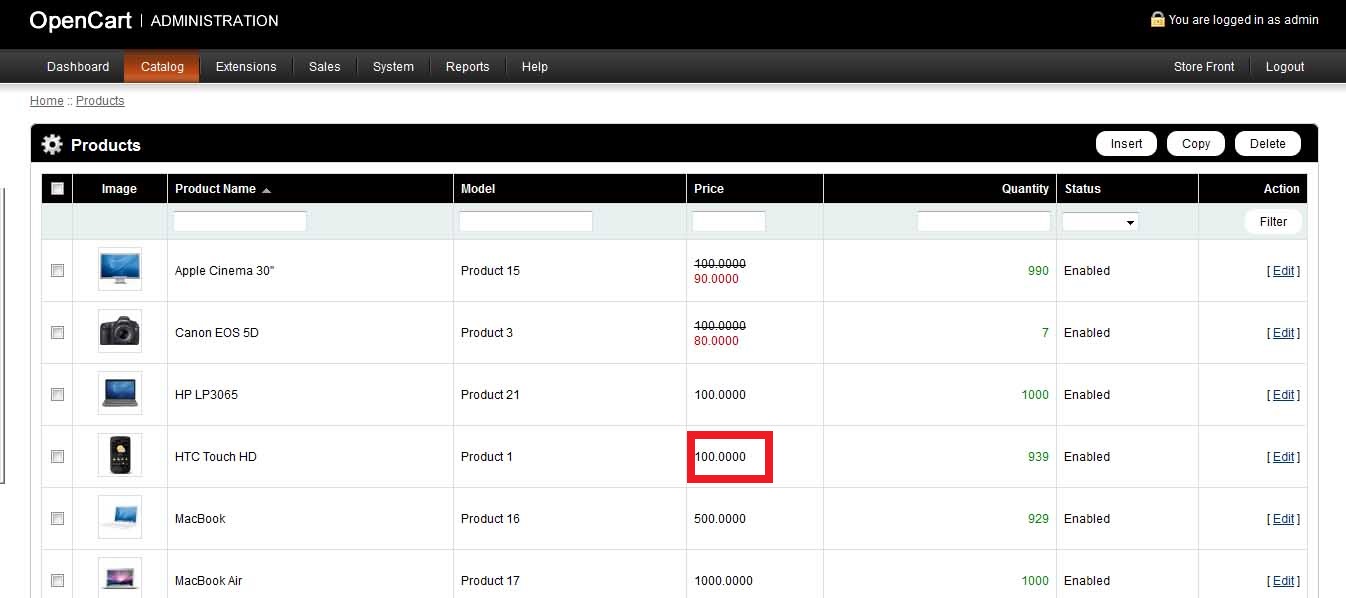1346x598 pixels.
Task: Edit the MacBook Air product
Action: tap(1283, 581)
